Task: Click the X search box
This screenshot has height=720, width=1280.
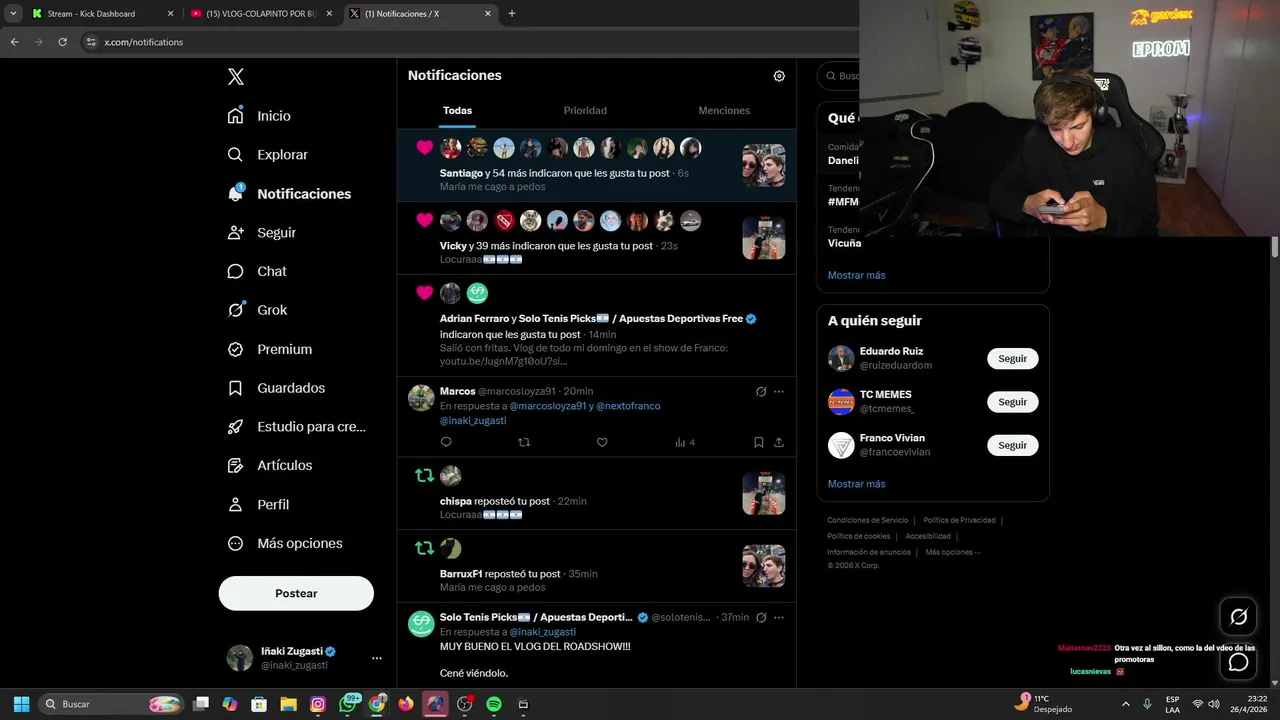Action: tap(840, 76)
